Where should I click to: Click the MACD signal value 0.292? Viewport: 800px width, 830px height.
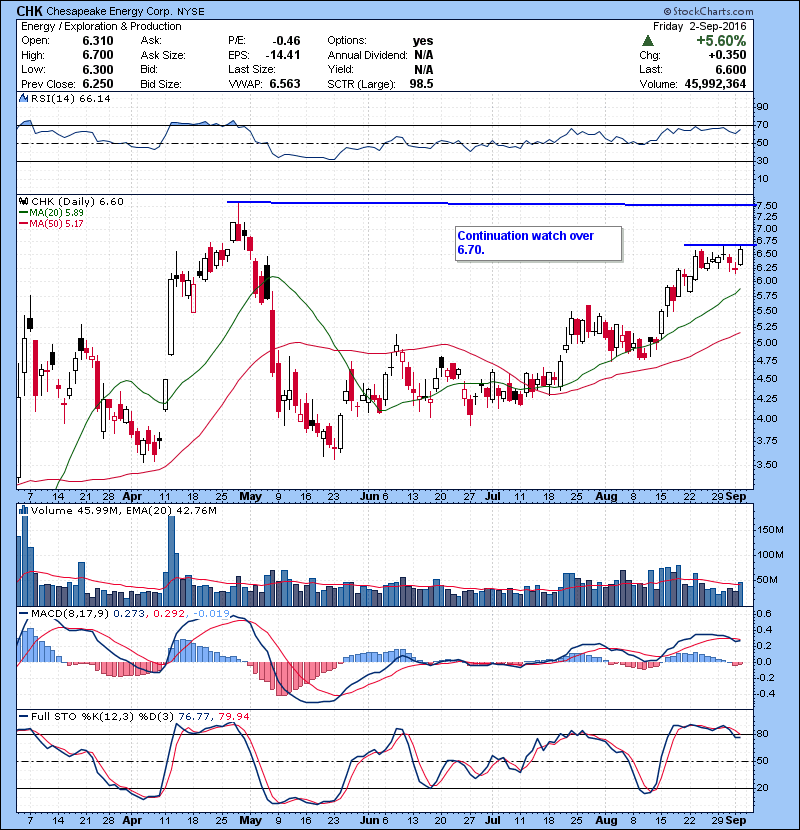(x=169, y=614)
